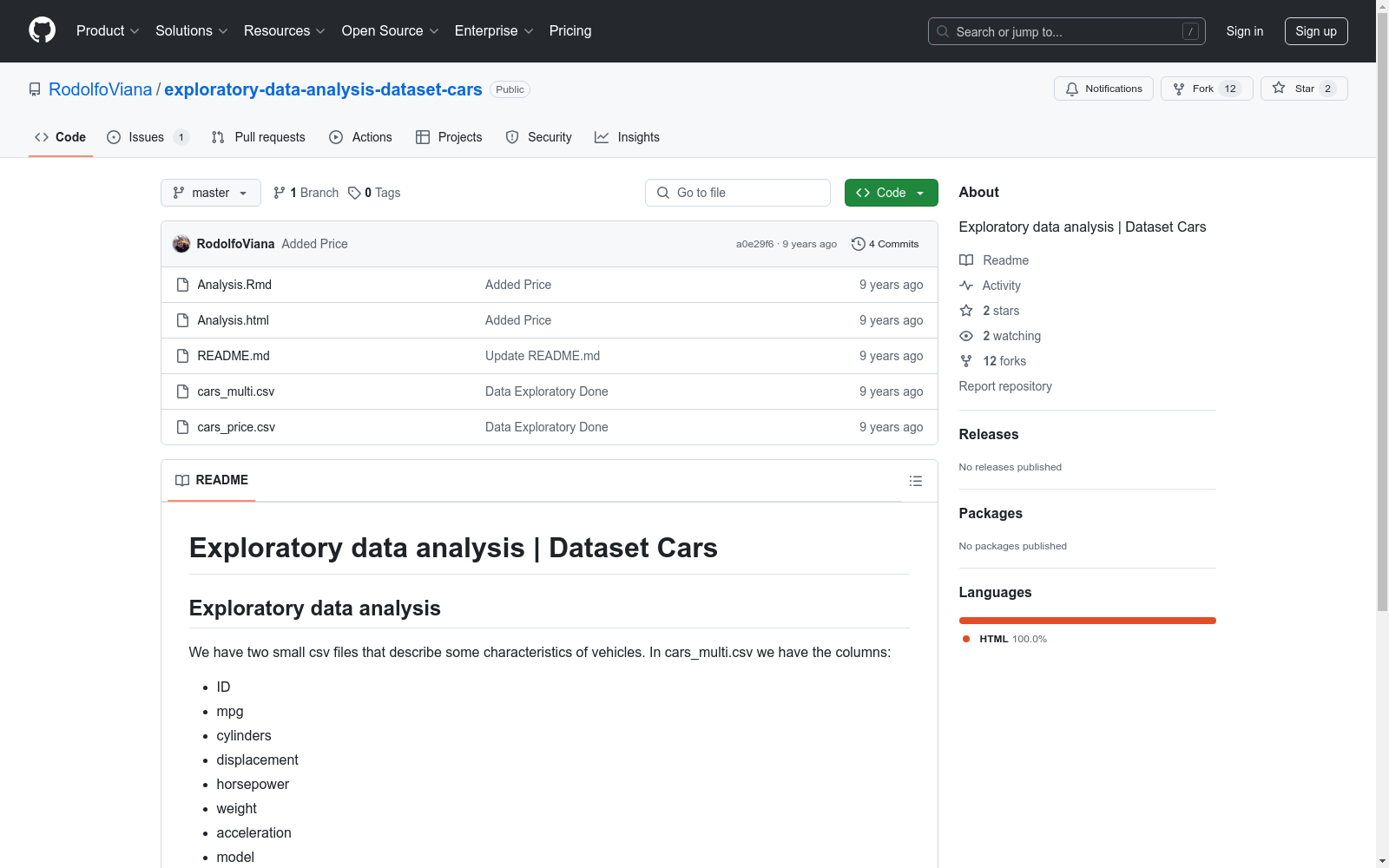This screenshot has height=868, width=1389.
Task: Select the Security tab
Action: pyautogui.click(x=538, y=137)
